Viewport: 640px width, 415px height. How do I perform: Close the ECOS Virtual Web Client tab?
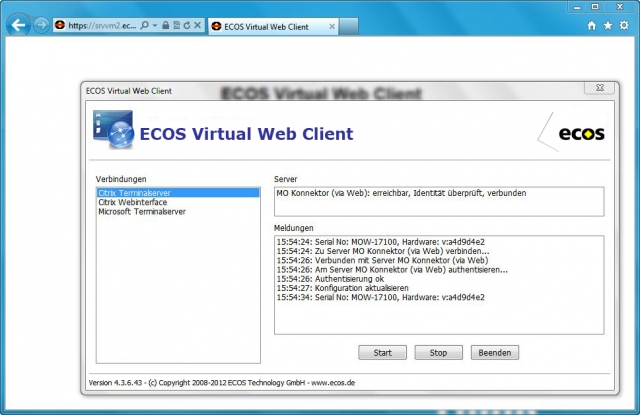point(332,27)
